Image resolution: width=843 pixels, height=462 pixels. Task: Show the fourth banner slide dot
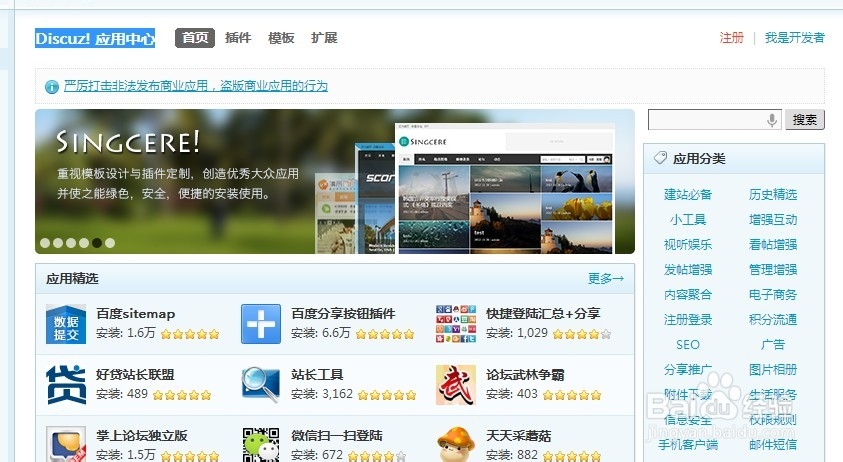(84, 243)
